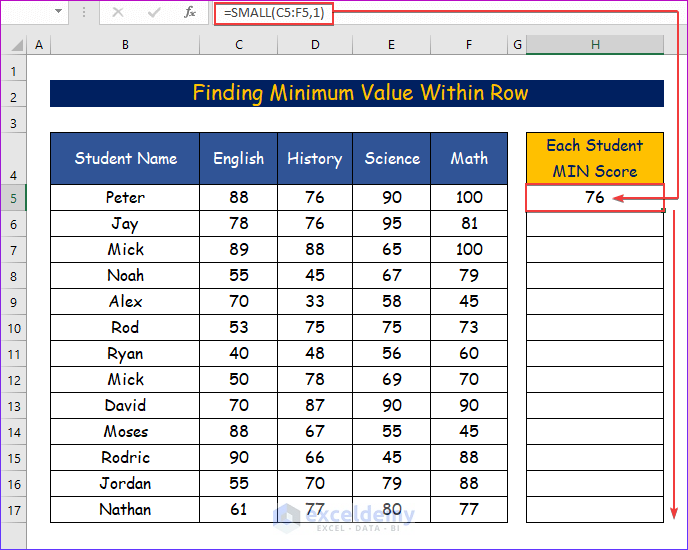The height and width of the screenshot is (550, 688).
Task: Click the three-dot formula bar handle
Action: (x=83, y=12)
